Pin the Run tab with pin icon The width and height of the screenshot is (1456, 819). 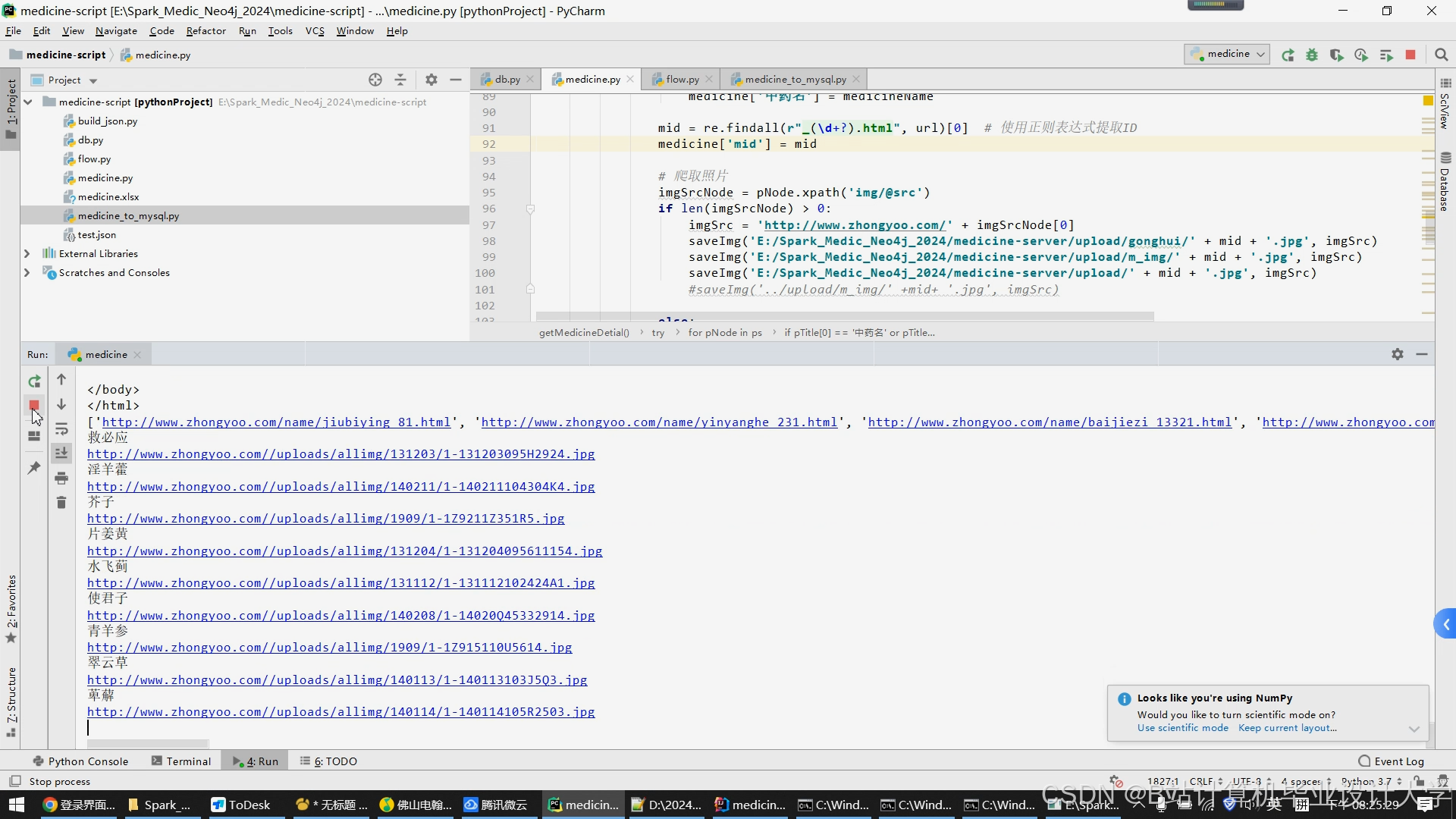(x=34, y=469)
